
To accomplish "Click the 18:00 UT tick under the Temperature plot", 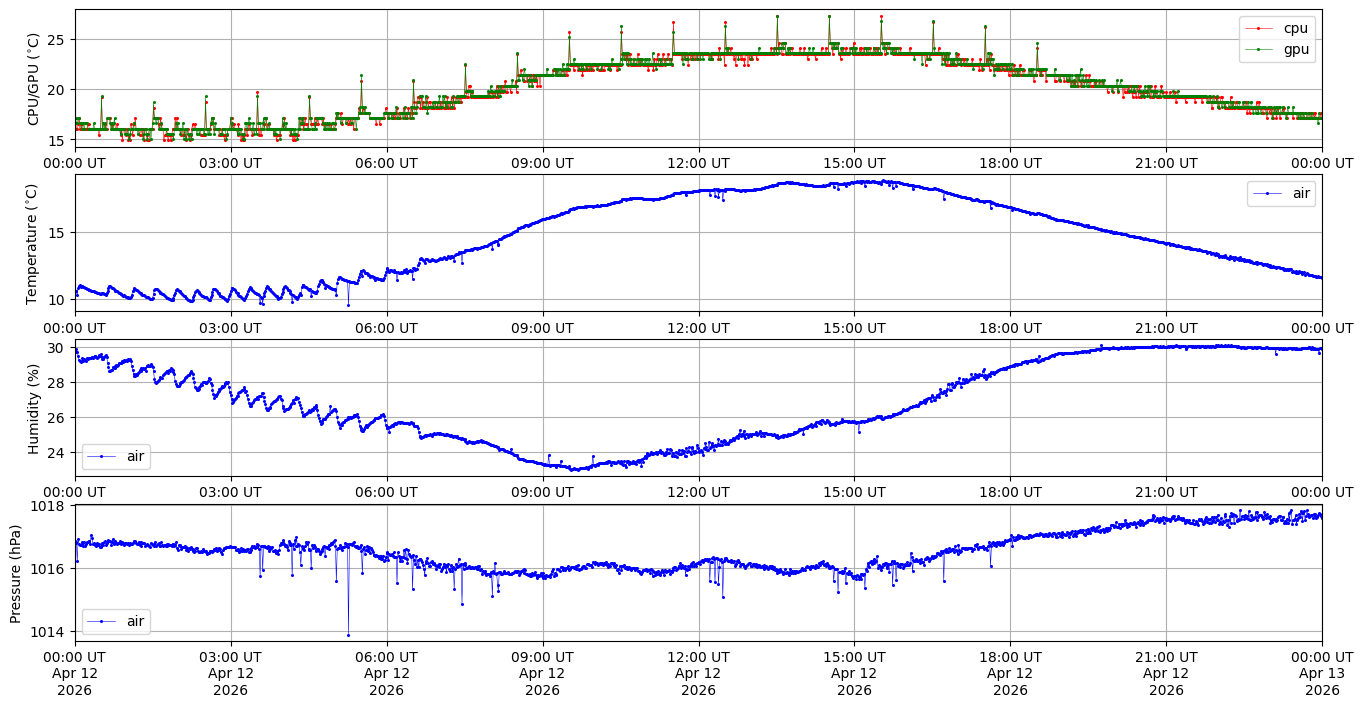I will point(1010,328).
